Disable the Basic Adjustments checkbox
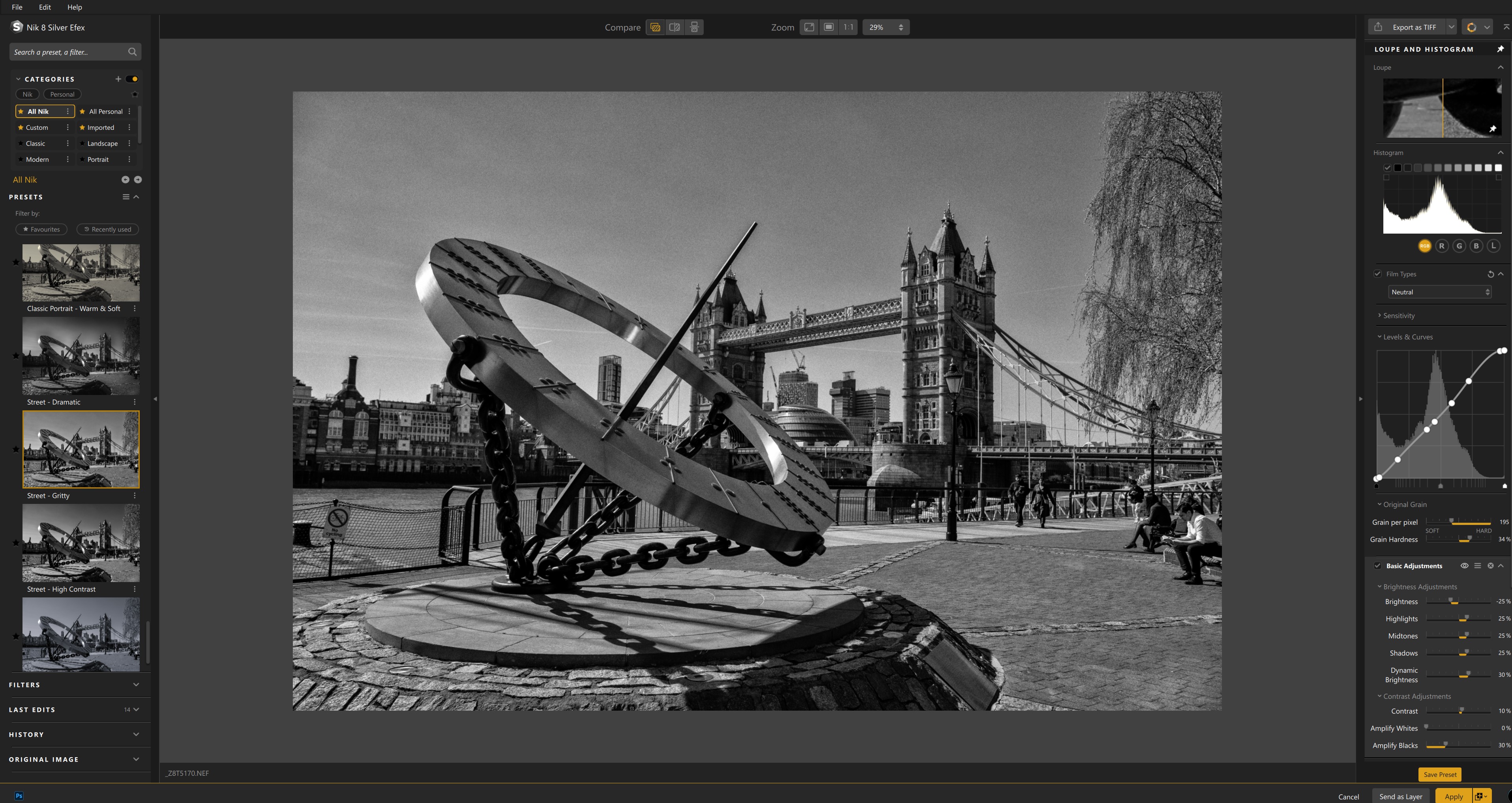The image size is (1512, 803). [x=1378, y=565]
